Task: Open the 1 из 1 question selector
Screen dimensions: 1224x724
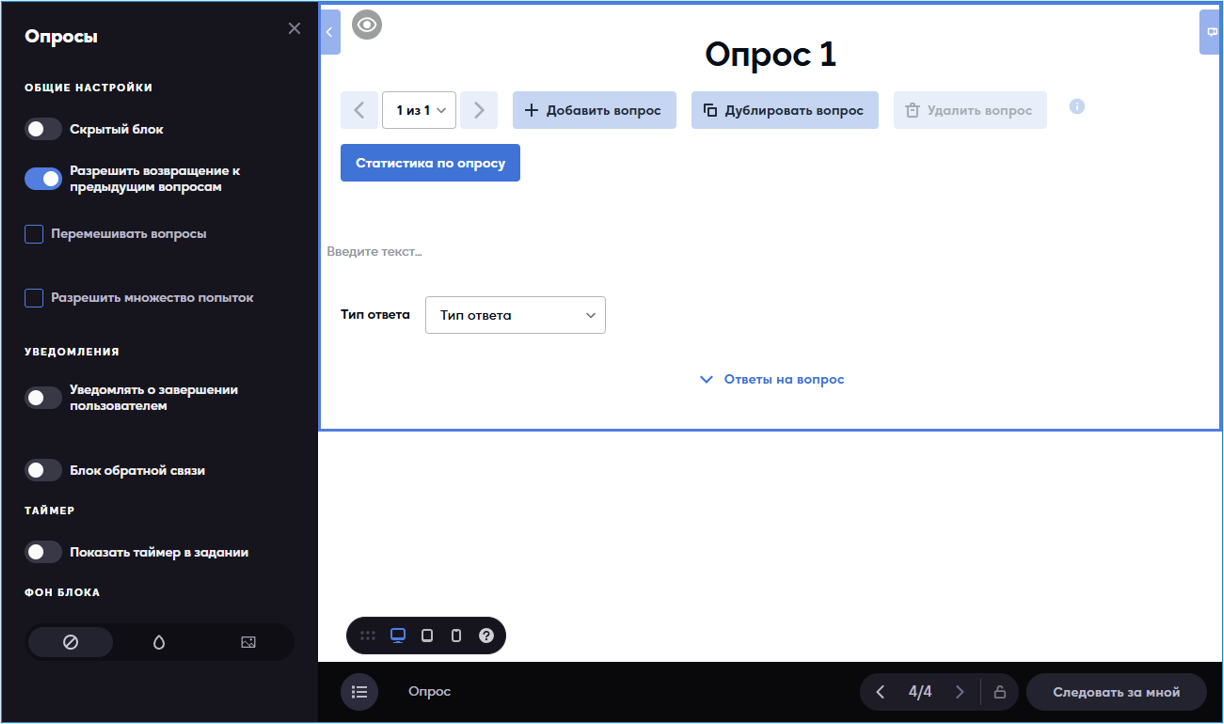Action: pos(419,110)
